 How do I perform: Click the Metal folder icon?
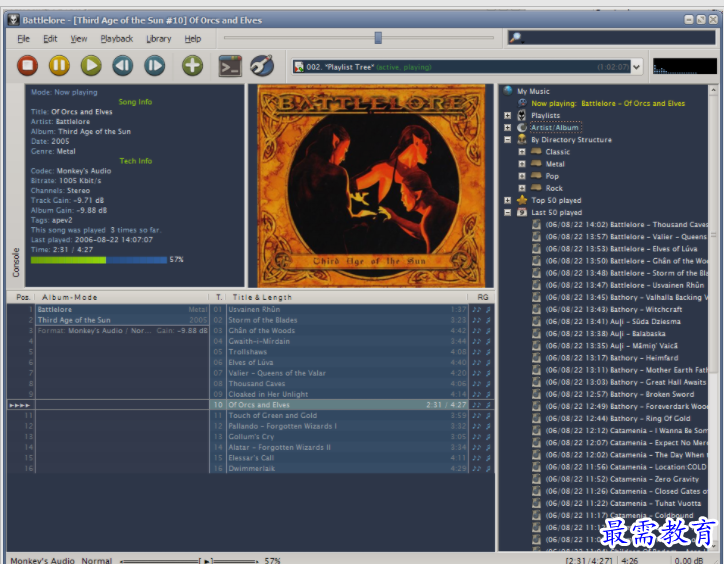536,163
